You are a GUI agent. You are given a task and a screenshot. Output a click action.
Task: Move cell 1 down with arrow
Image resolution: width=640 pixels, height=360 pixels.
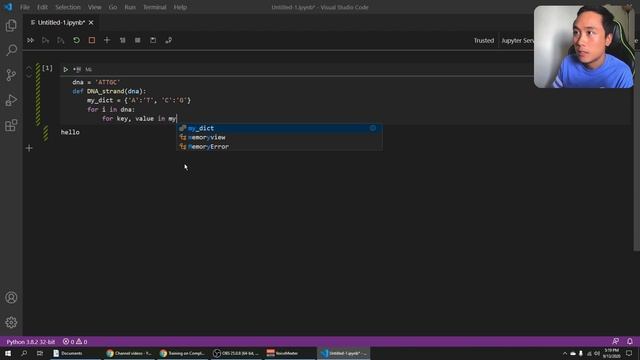point(29,76)
